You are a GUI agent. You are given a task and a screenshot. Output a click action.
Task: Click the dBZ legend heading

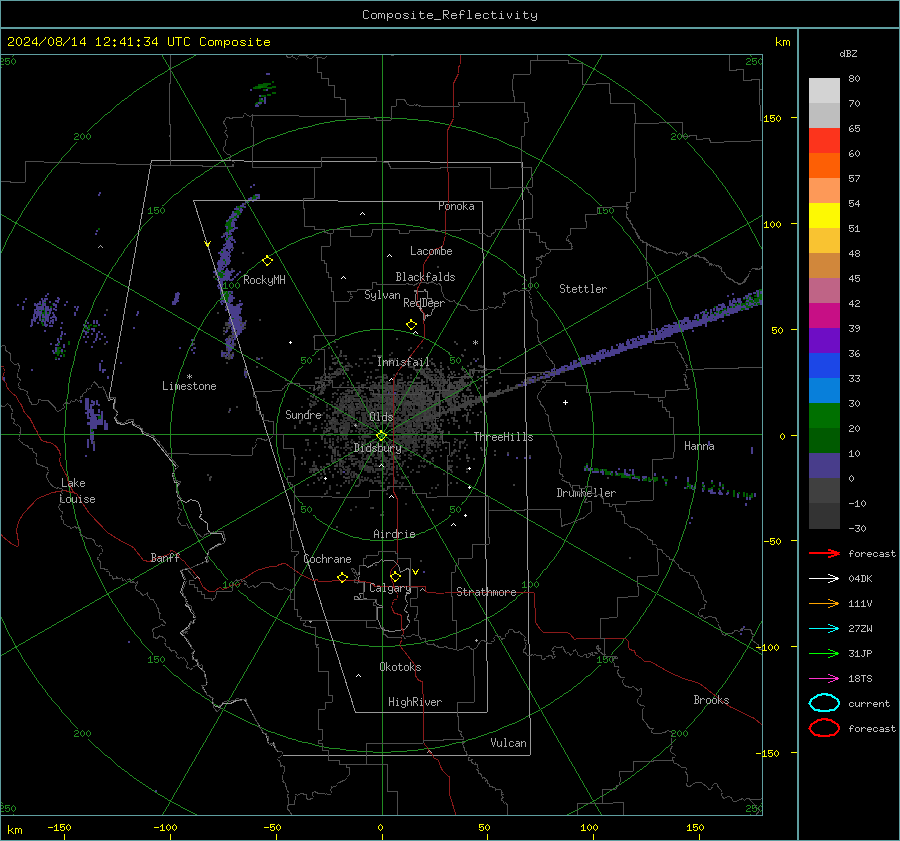click(848, 53)
